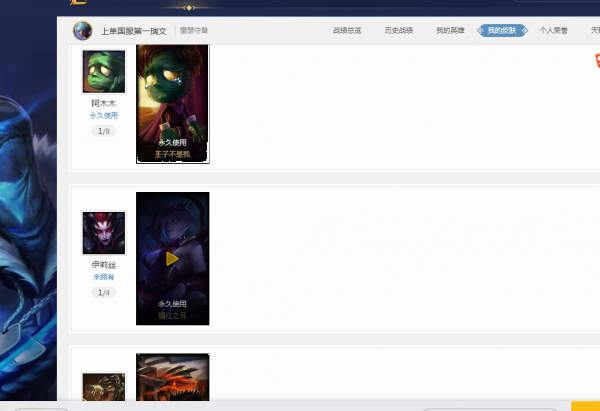Switch to the 历史战绩 tab
The width and height of the screenshot is (600, 411).
coord(399,31)
